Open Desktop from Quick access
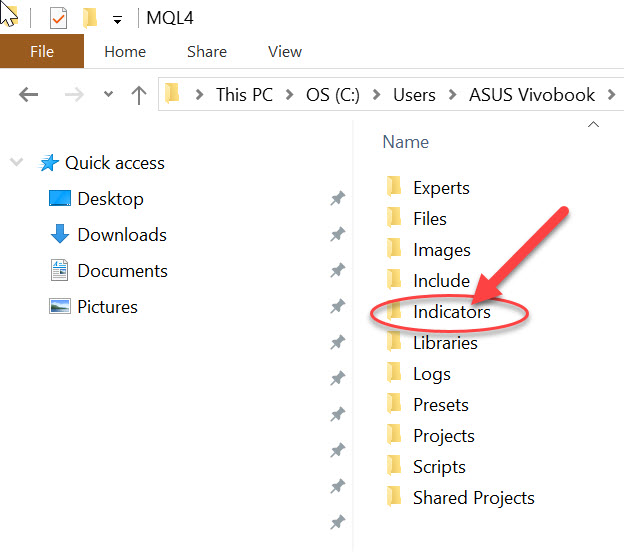The height and width of the screenshot is (553, 624). click(111, 199)
